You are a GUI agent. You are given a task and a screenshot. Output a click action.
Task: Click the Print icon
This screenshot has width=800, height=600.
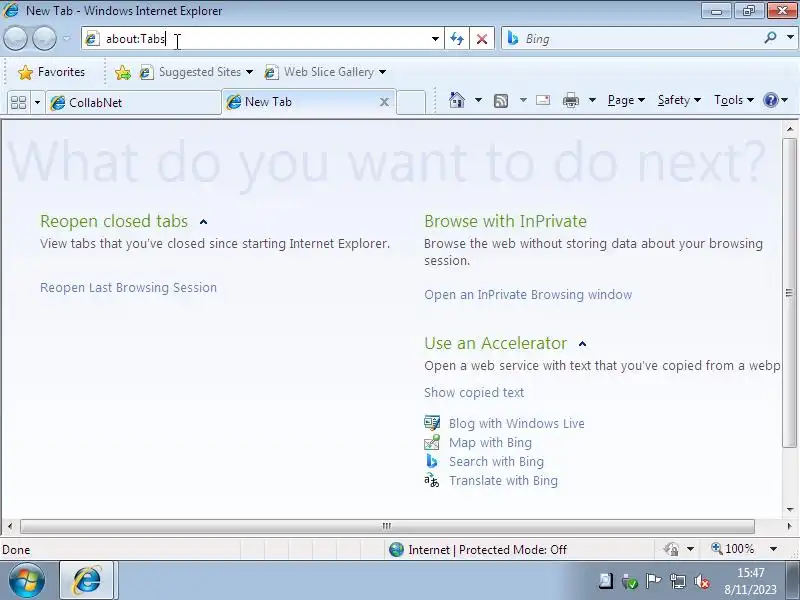tap(570, 101)
